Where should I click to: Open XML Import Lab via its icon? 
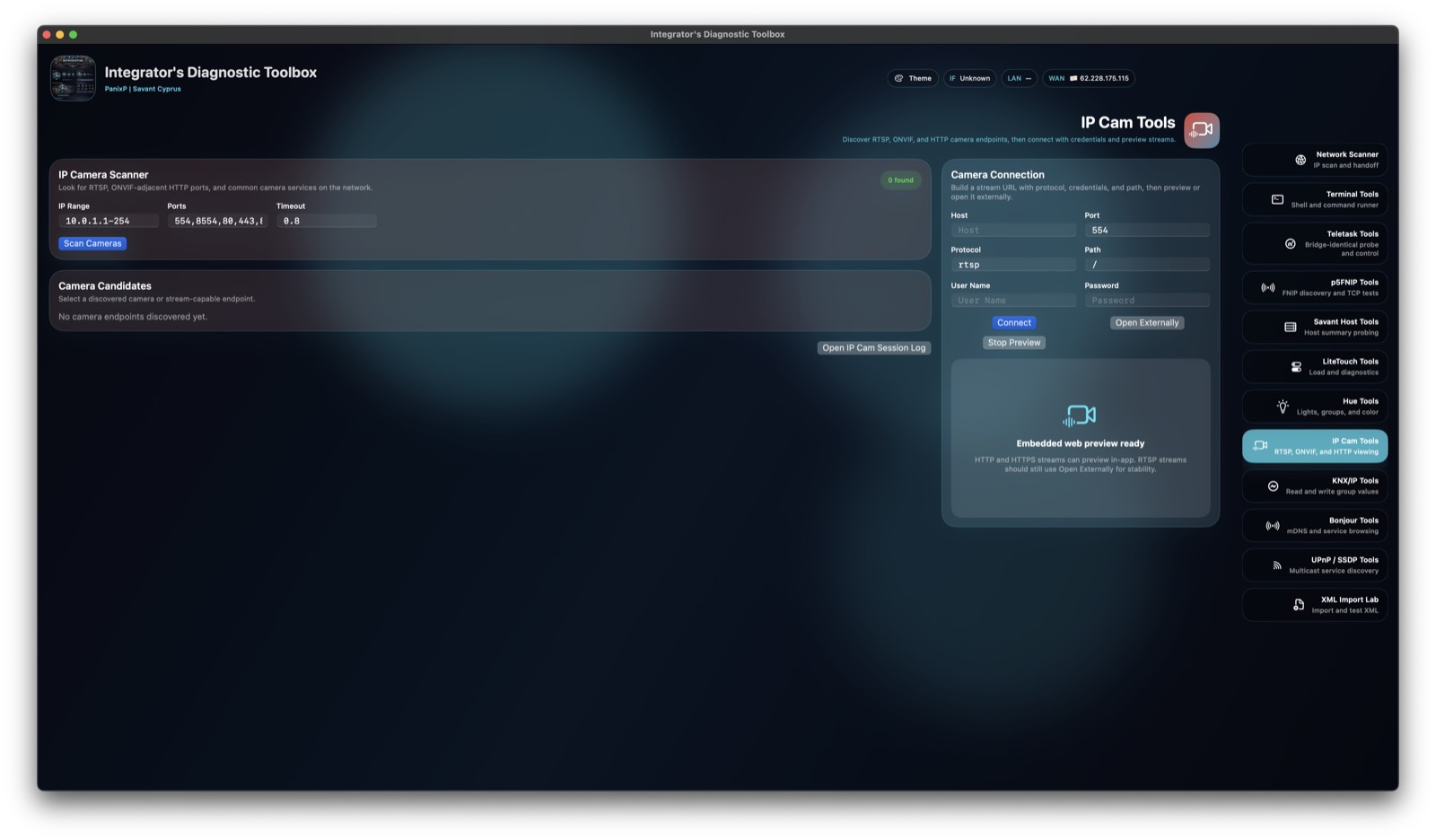1299,604
